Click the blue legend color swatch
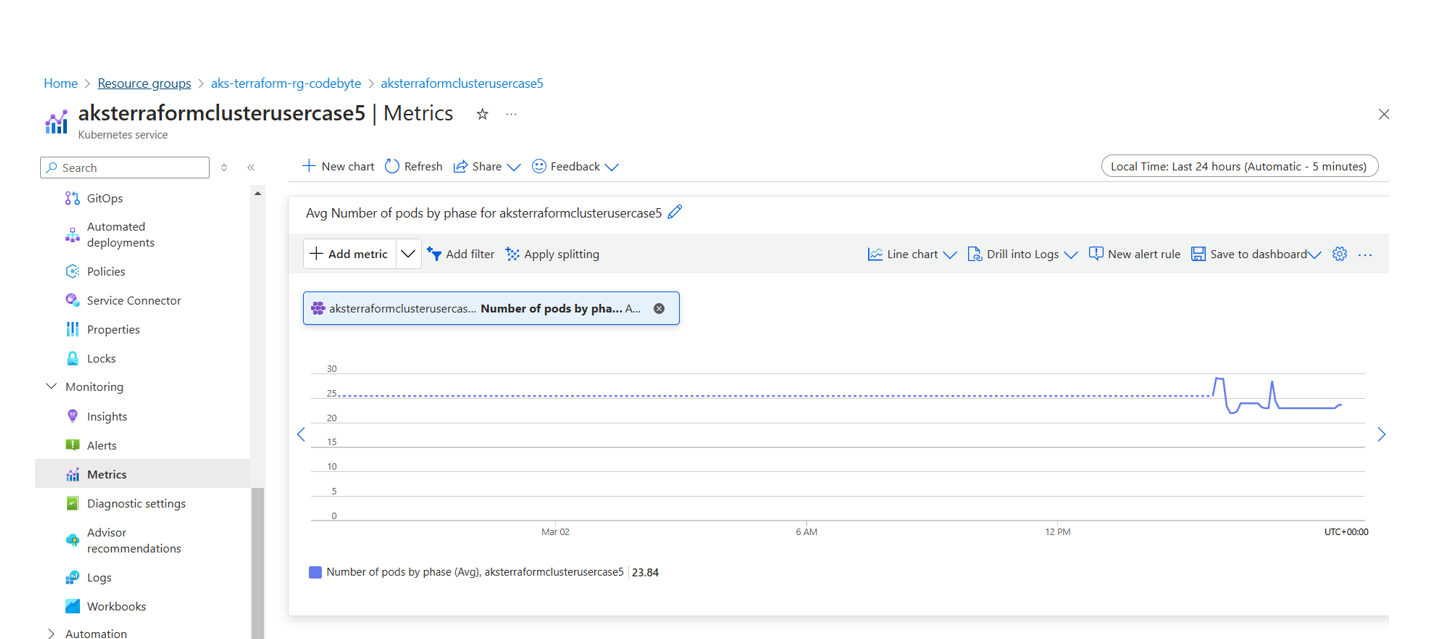This screenshot has height=639, width=1453. (315, 572)
